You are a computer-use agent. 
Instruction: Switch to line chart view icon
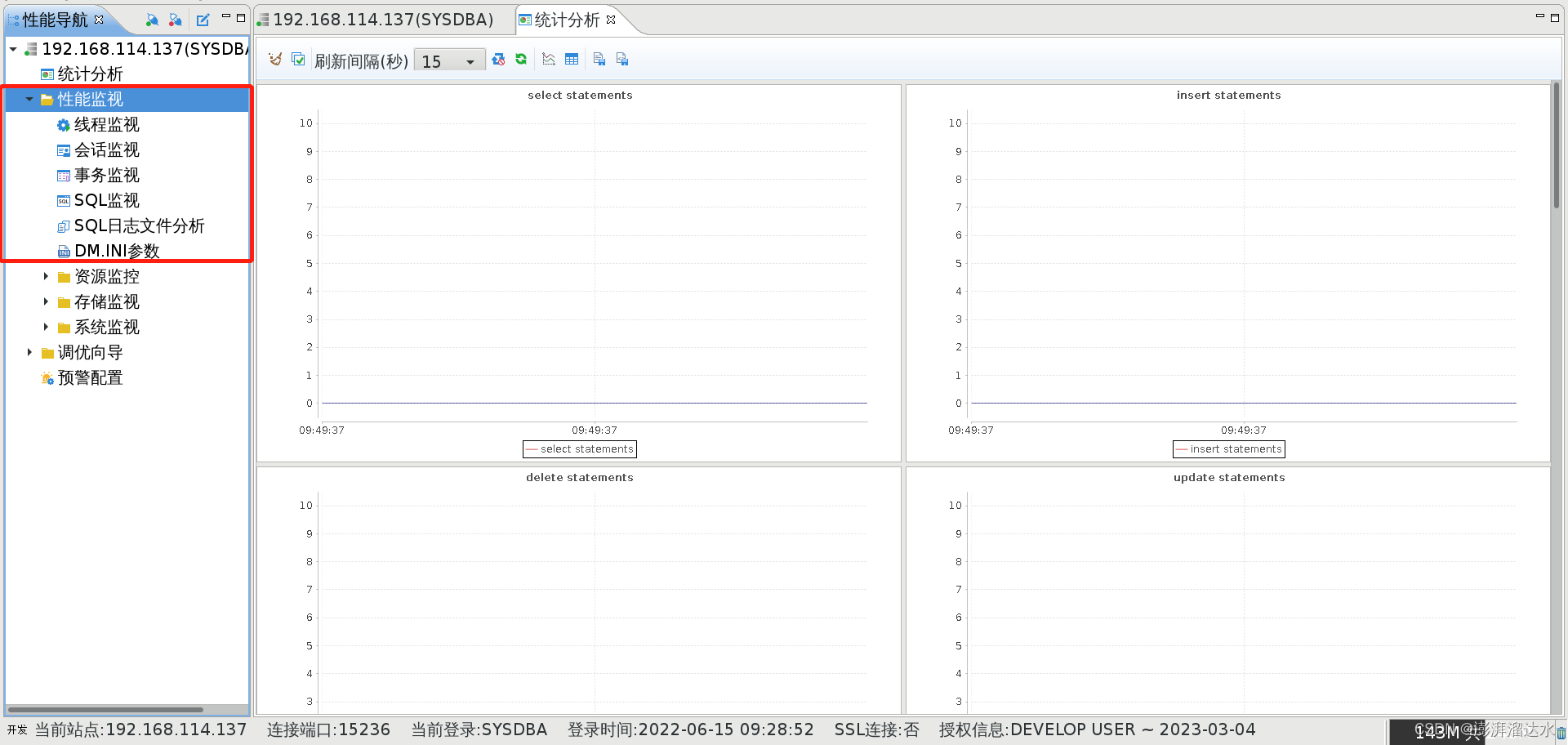pyautogui.click(x=549, y=59)
